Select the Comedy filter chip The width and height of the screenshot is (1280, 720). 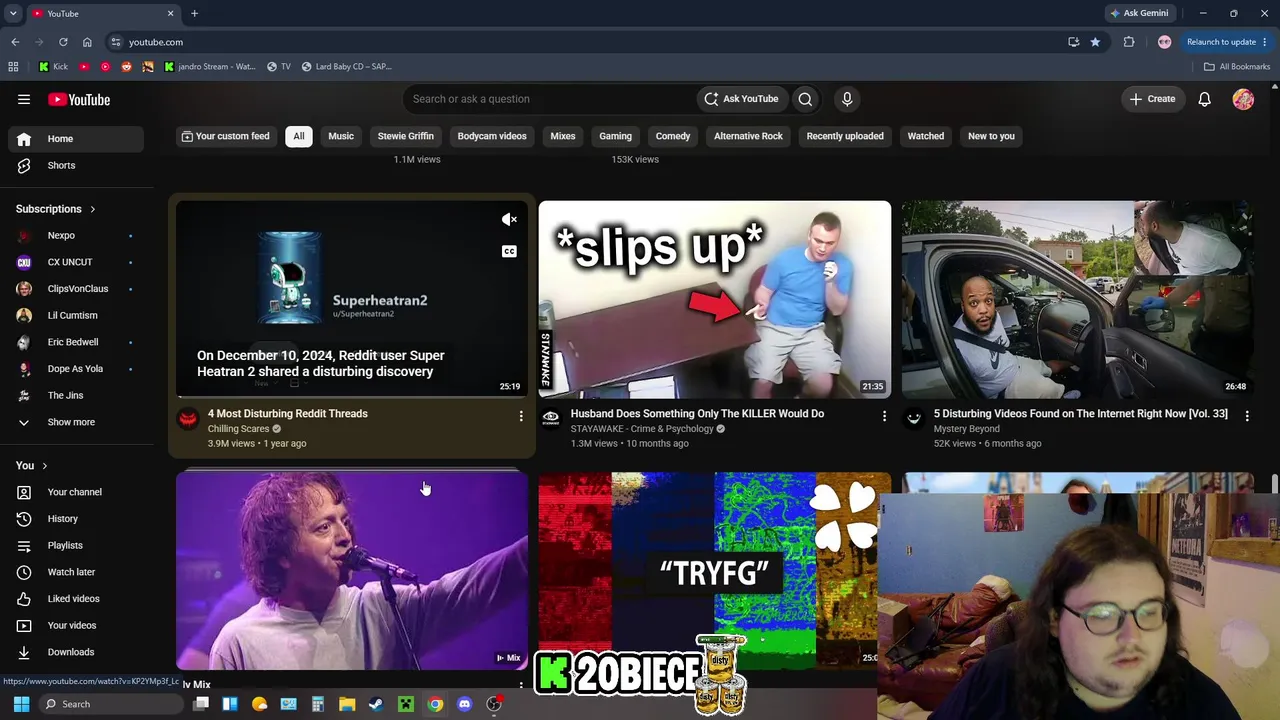coord(673,136)
